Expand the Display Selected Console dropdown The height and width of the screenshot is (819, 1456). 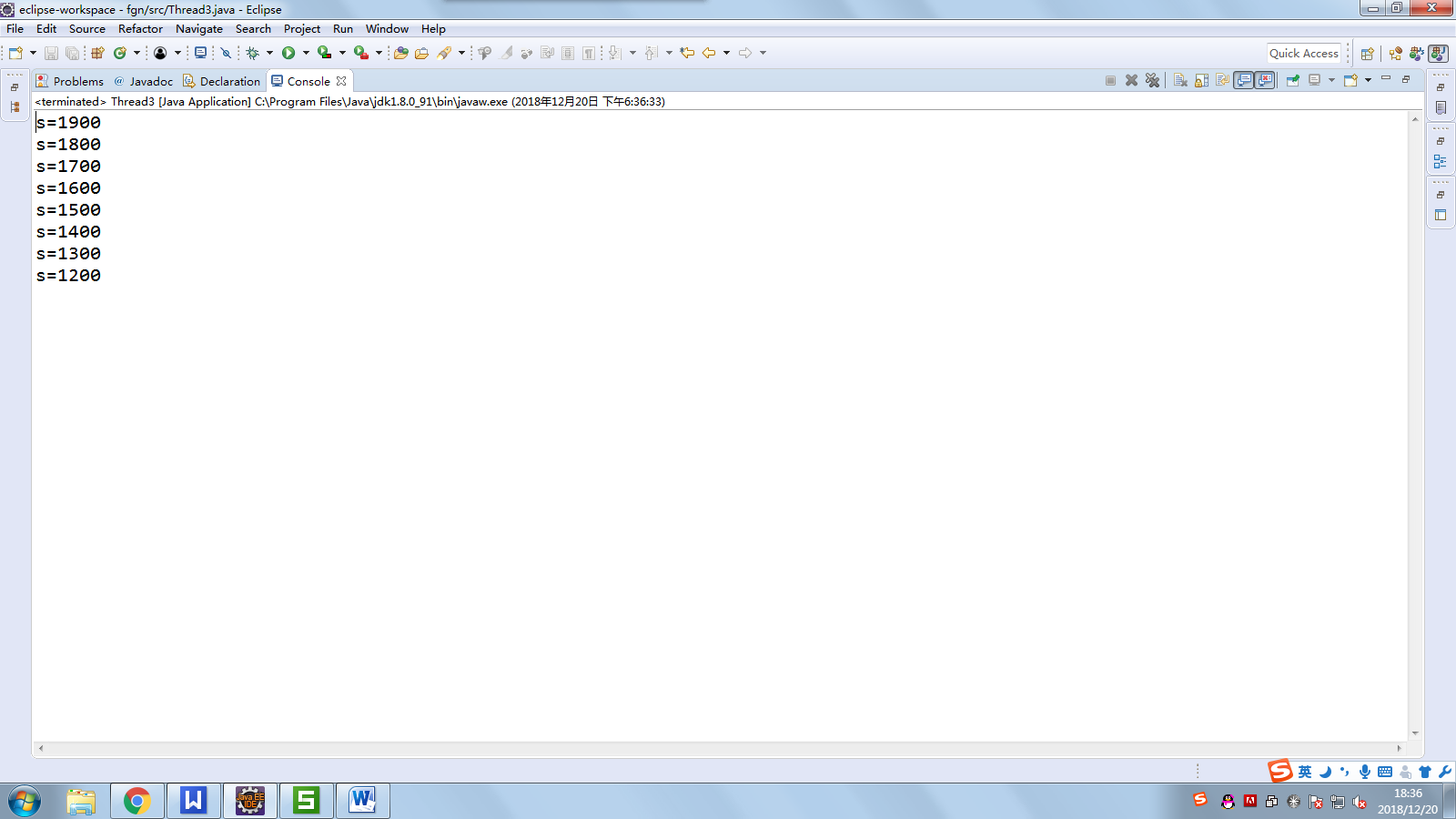pos(1331,80)
